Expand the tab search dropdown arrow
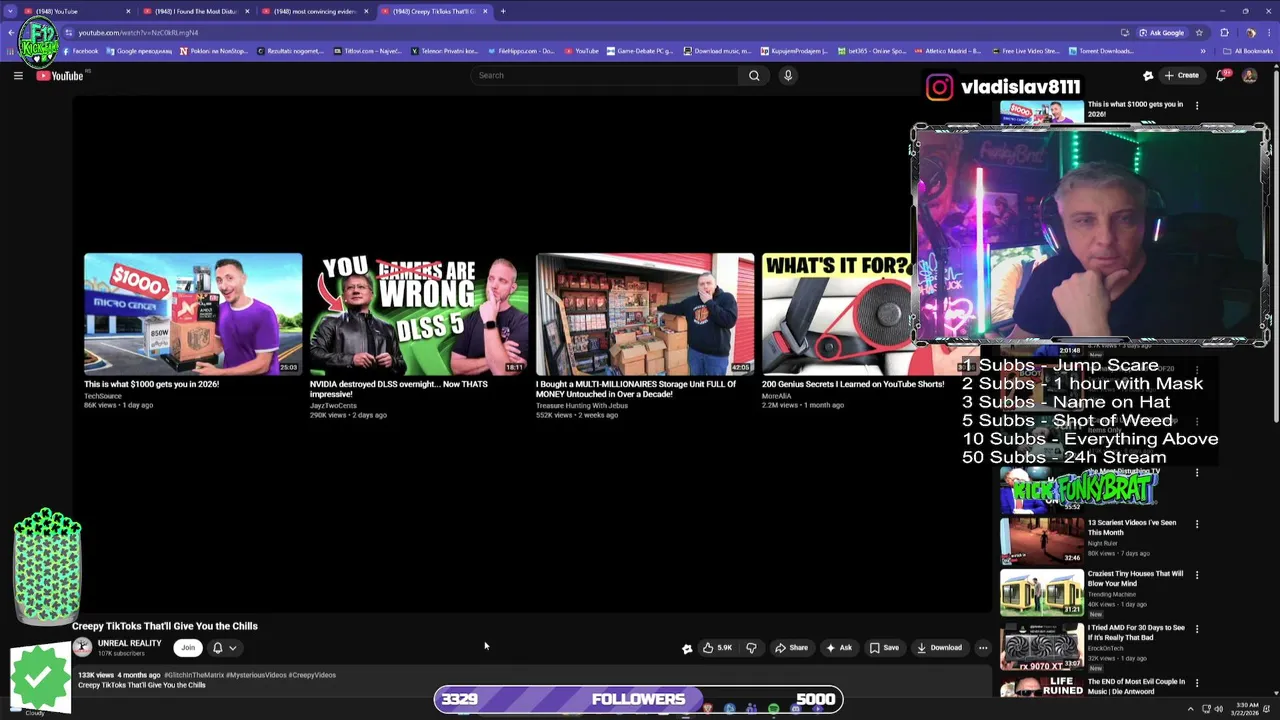The image size is (1280, 720). pyautogui.click(x=10, y=11)
